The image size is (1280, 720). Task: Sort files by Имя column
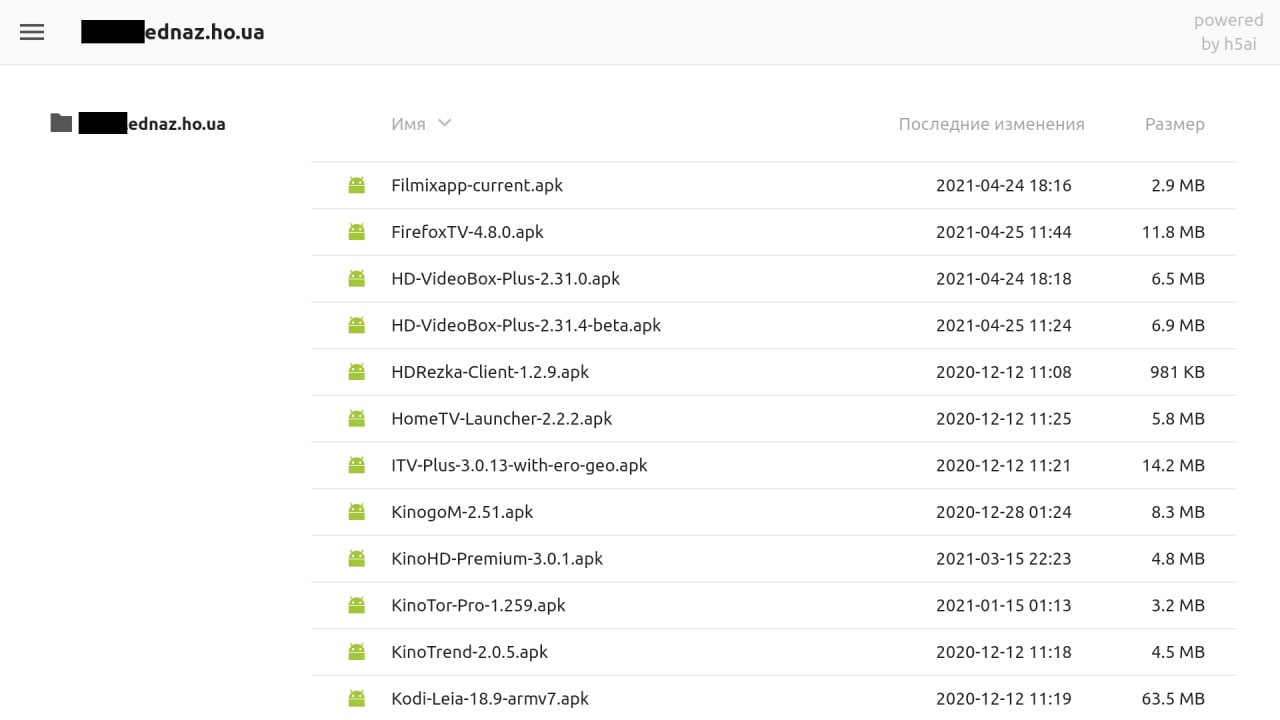(408, 124)
